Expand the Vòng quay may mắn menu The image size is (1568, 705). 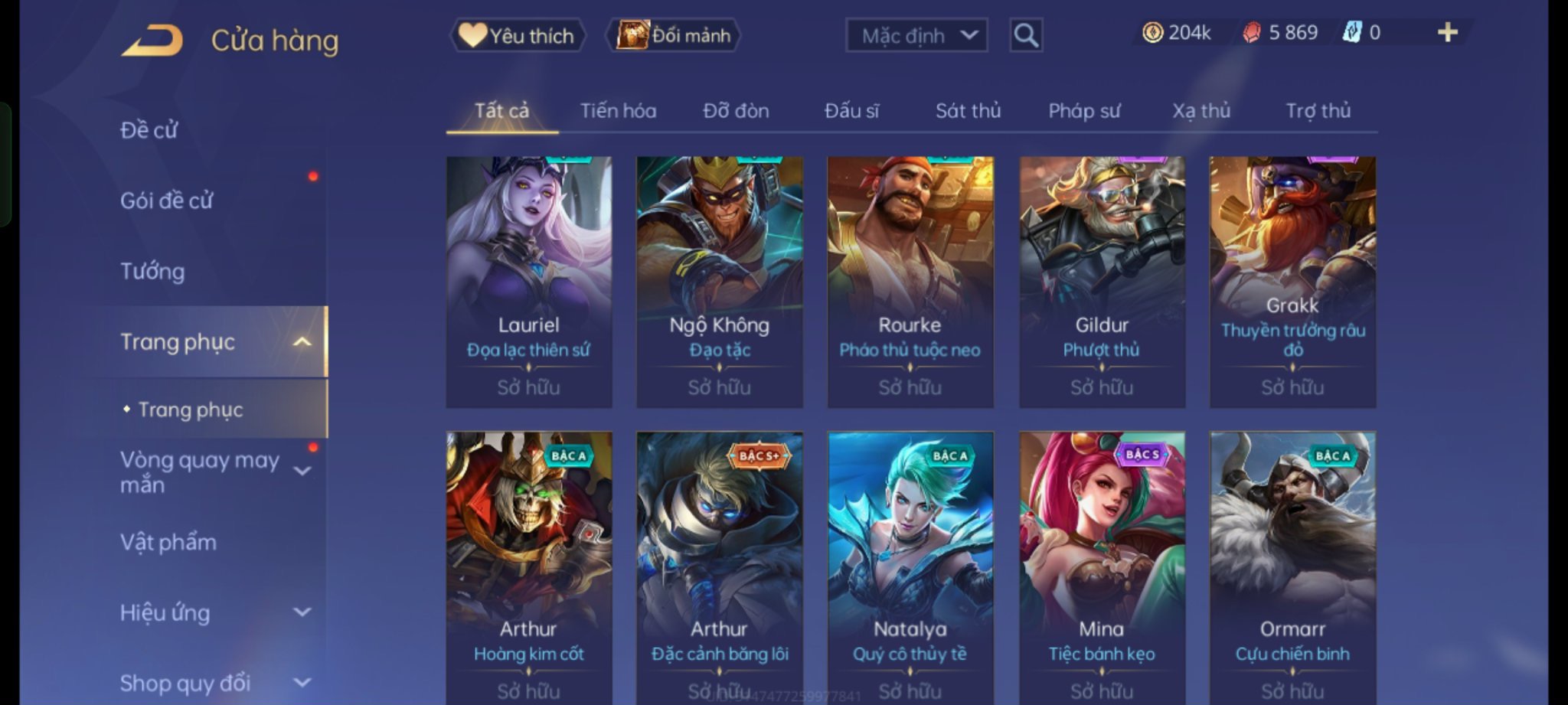(302, 471)
